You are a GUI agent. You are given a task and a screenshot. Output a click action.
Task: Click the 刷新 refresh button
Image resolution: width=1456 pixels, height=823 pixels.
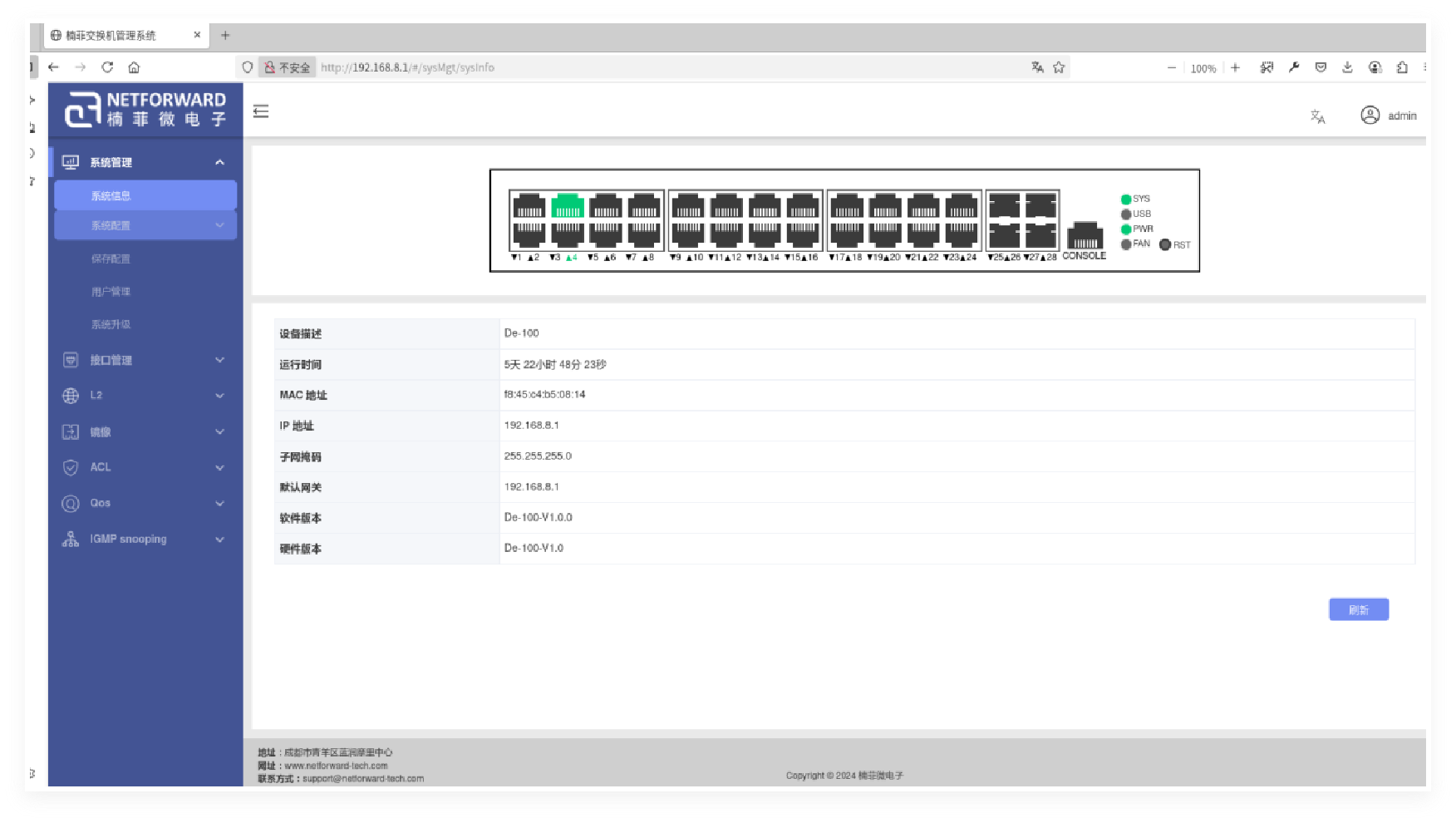[1358, 610]
